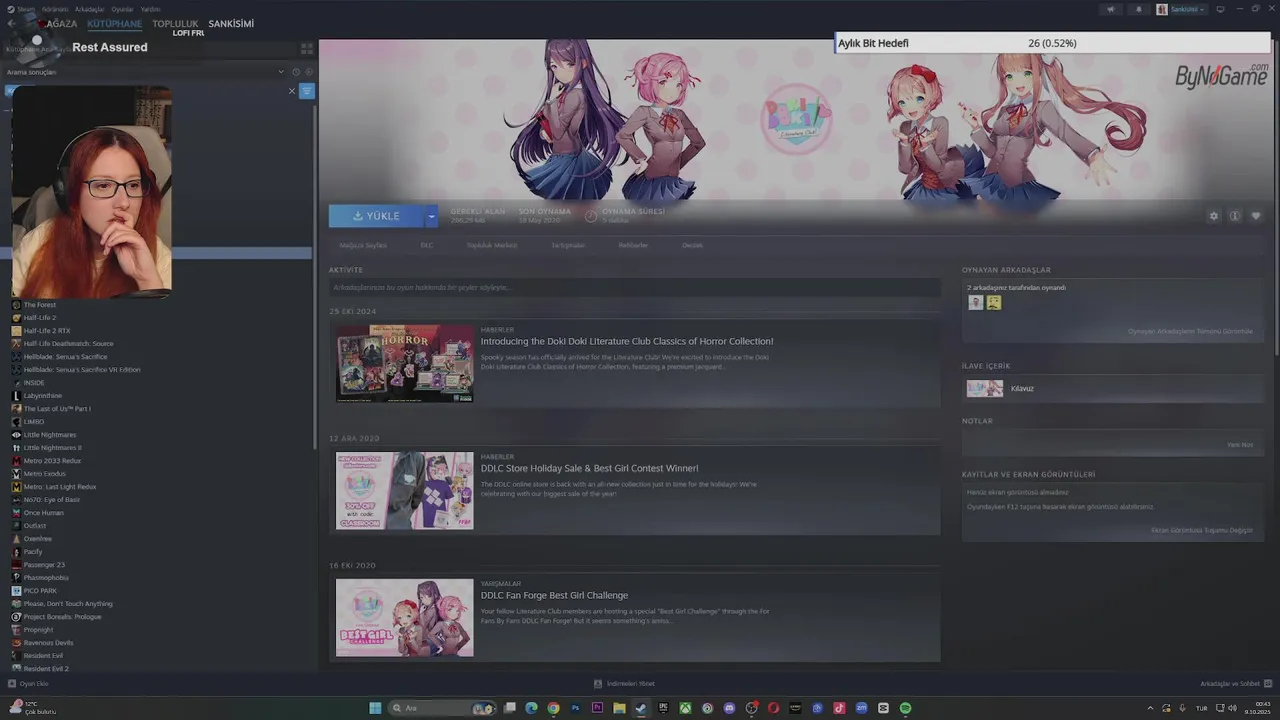Click the activity comment input field

(x=634, y=288)
